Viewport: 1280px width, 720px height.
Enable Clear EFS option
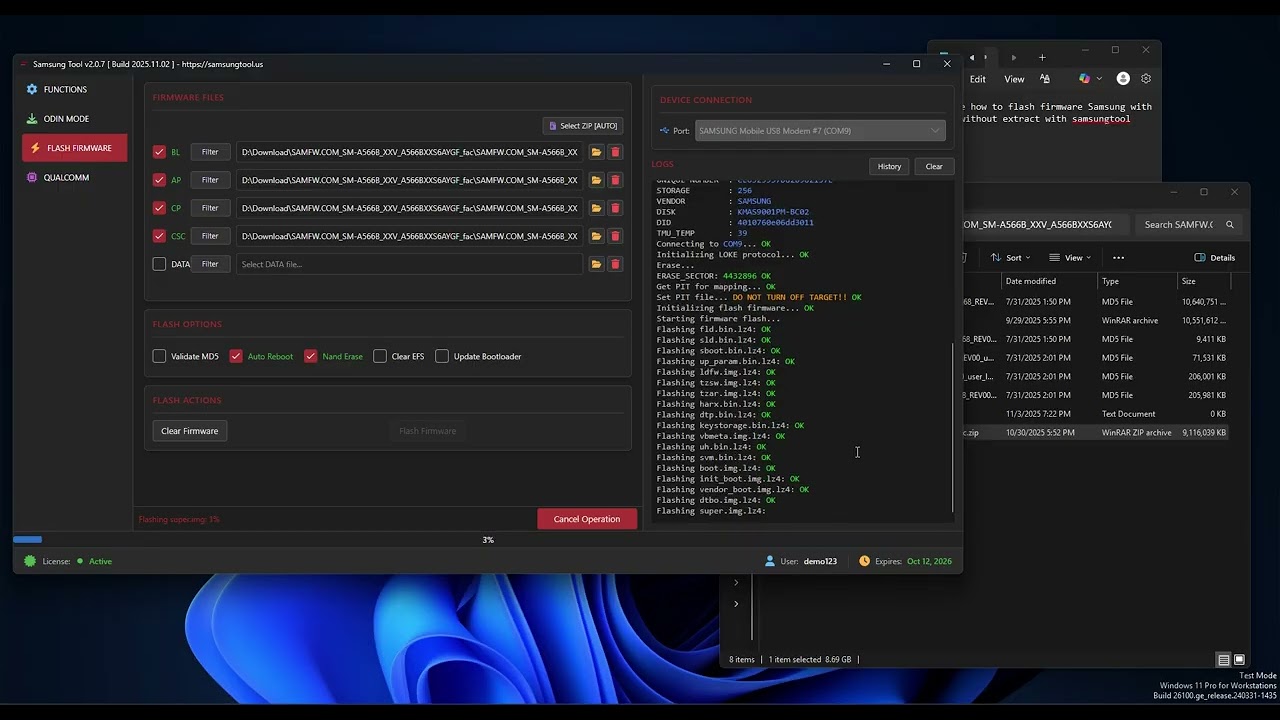380,356
